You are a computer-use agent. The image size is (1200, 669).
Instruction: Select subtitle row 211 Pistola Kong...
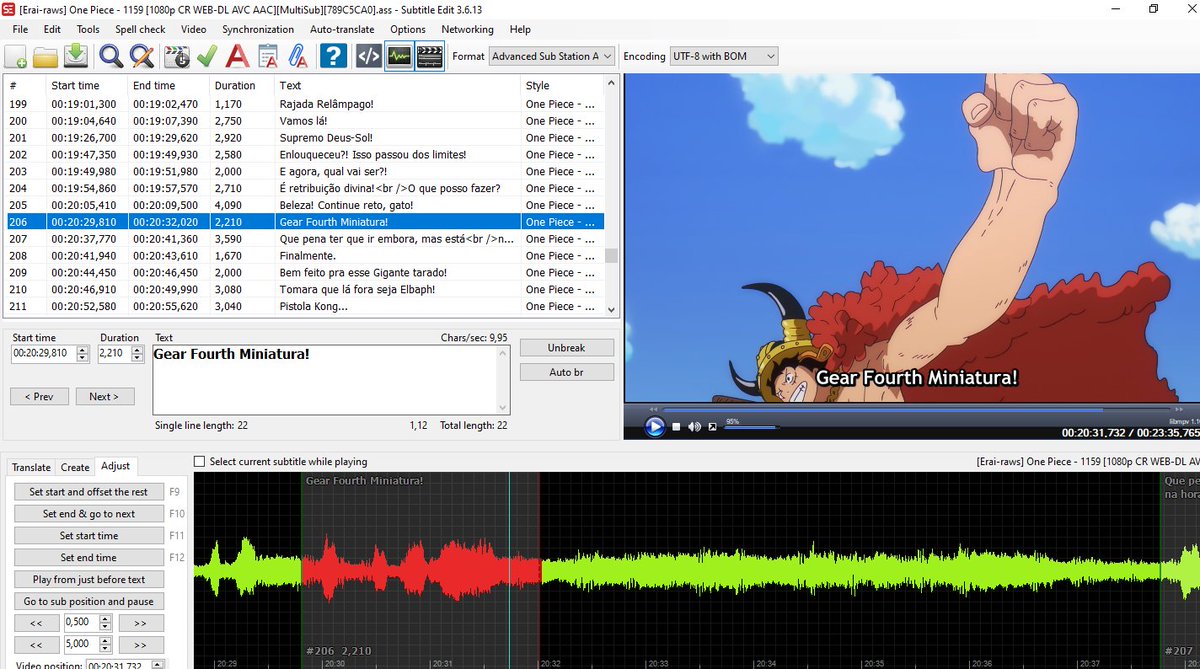(304, 306)
